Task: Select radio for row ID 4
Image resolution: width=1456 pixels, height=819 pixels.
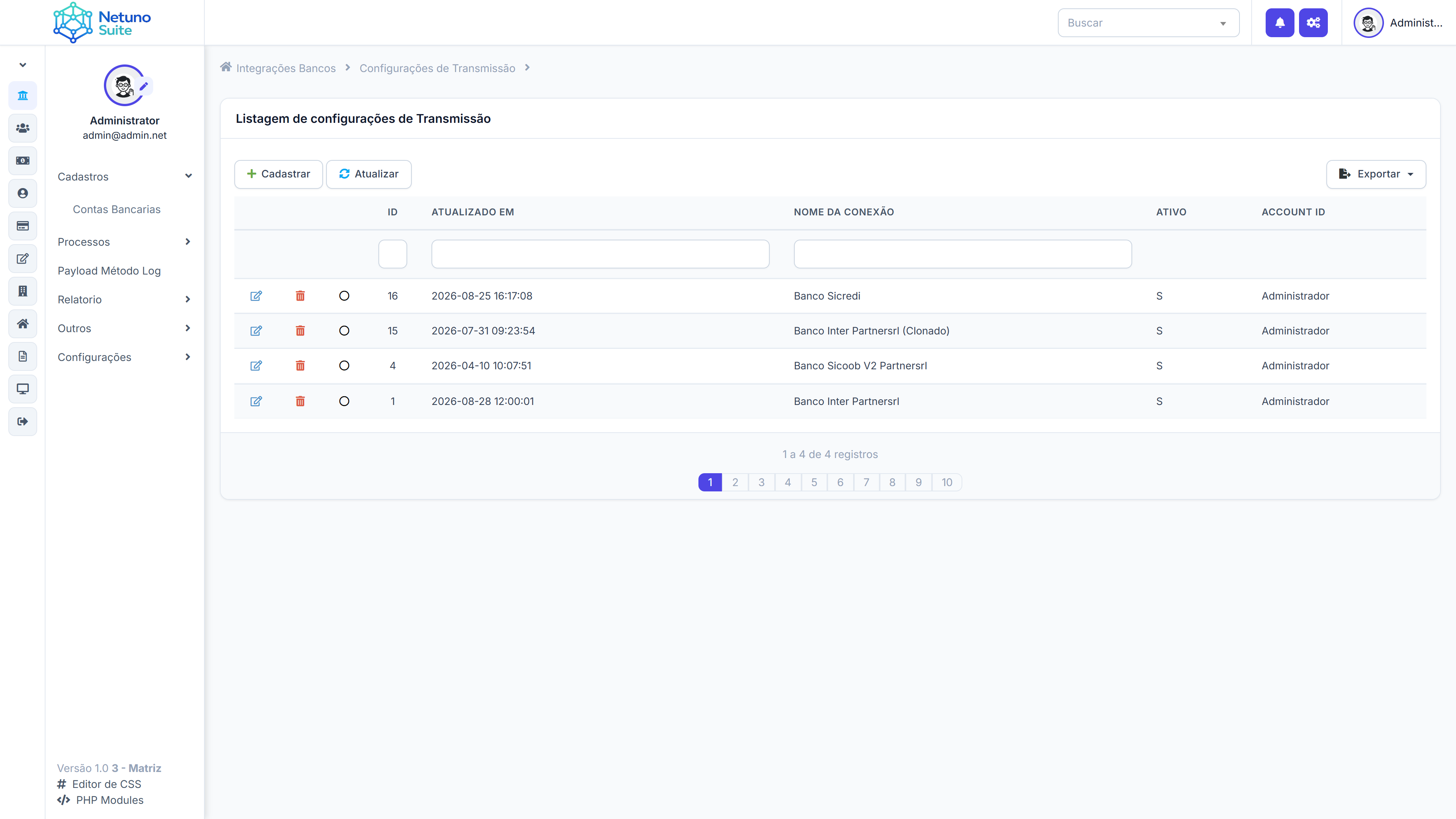Action: coord(344,366)
